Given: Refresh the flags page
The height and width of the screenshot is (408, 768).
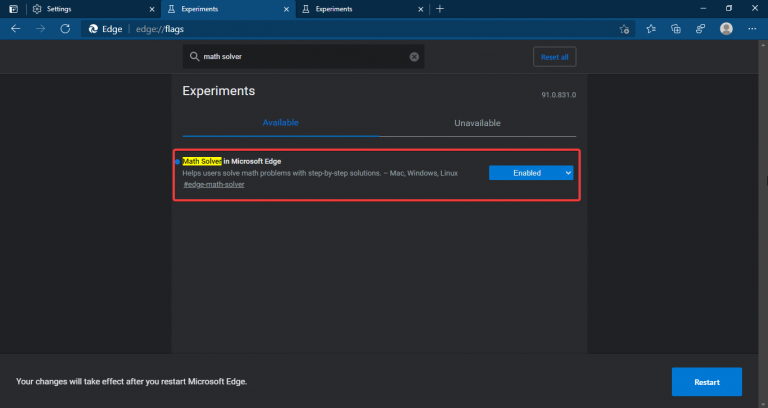Looking at the screenshot, I should 65,29.
